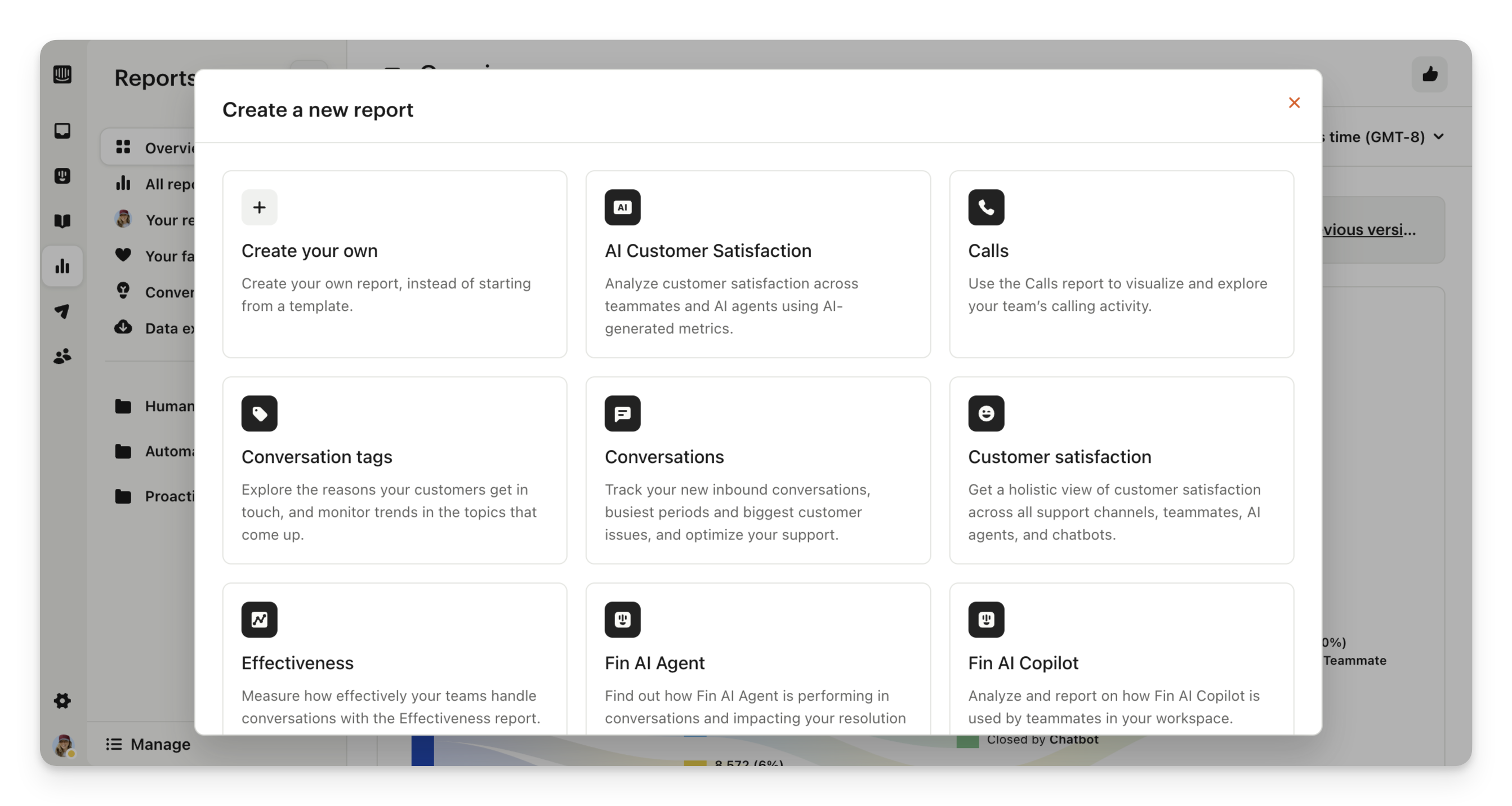Click the Fin AI Copilot template icon
The width and height of the screenshot is (1512, 806).
(x=985, y=620)
